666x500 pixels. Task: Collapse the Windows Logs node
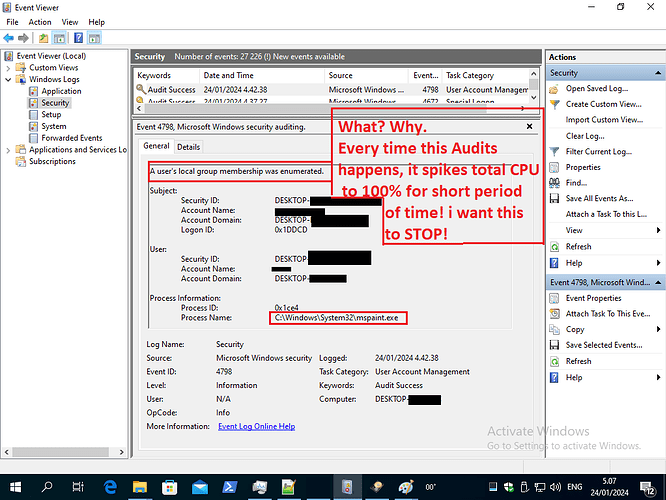(8, 79)
